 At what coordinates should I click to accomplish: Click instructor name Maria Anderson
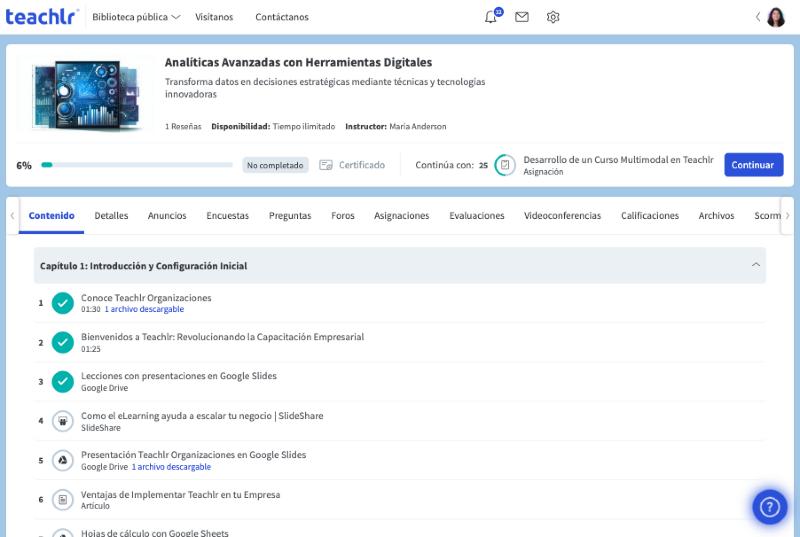(417, 126)
